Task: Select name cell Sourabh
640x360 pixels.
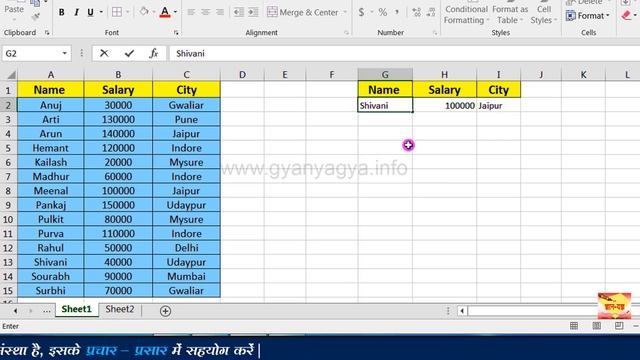Action: click(51, 277)
